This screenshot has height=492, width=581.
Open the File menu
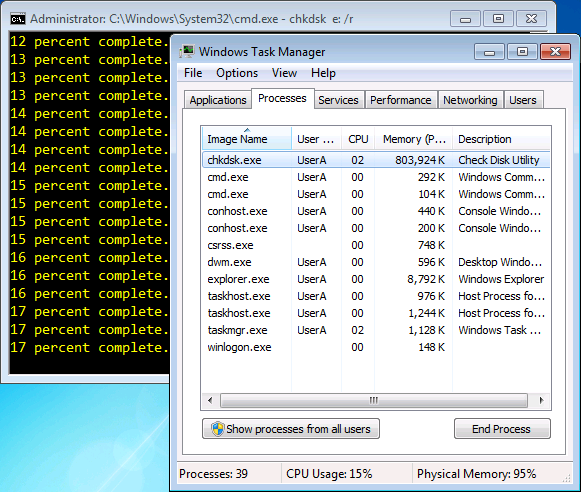[193, 73]
